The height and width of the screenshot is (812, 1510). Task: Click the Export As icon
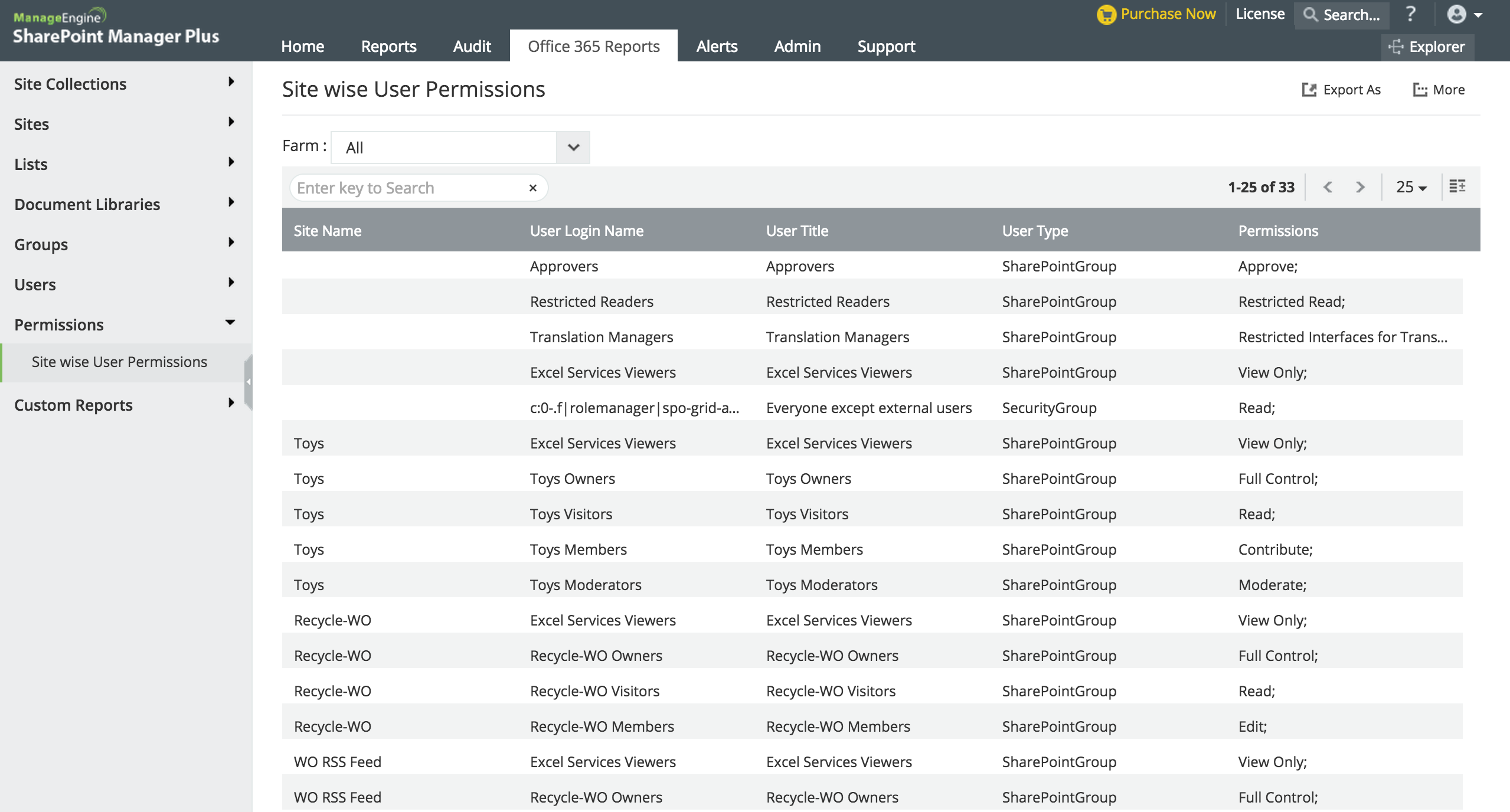point(1309,90)
